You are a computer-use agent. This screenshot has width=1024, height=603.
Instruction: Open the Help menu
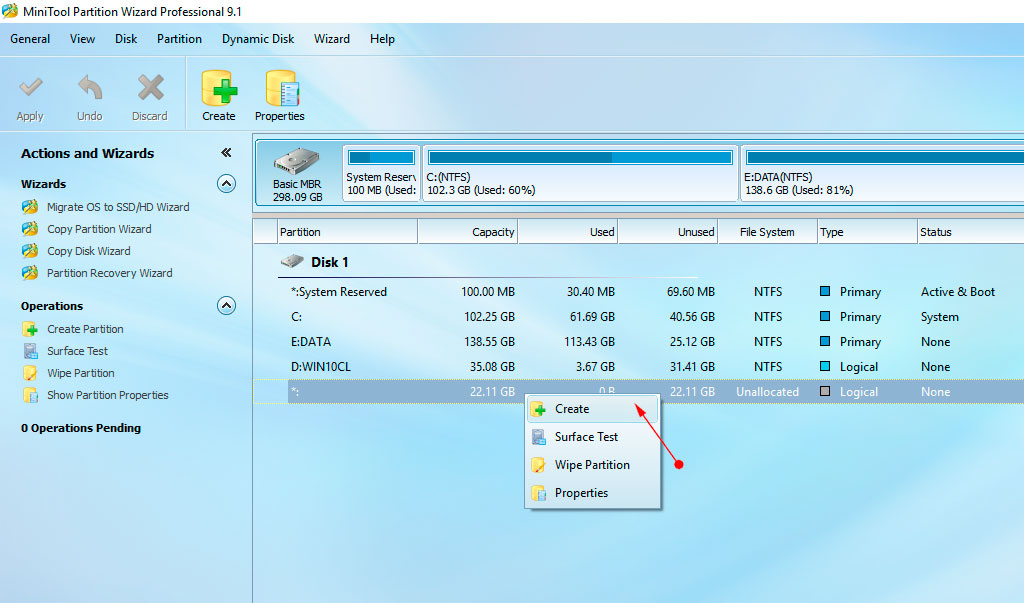coord(382,39)
